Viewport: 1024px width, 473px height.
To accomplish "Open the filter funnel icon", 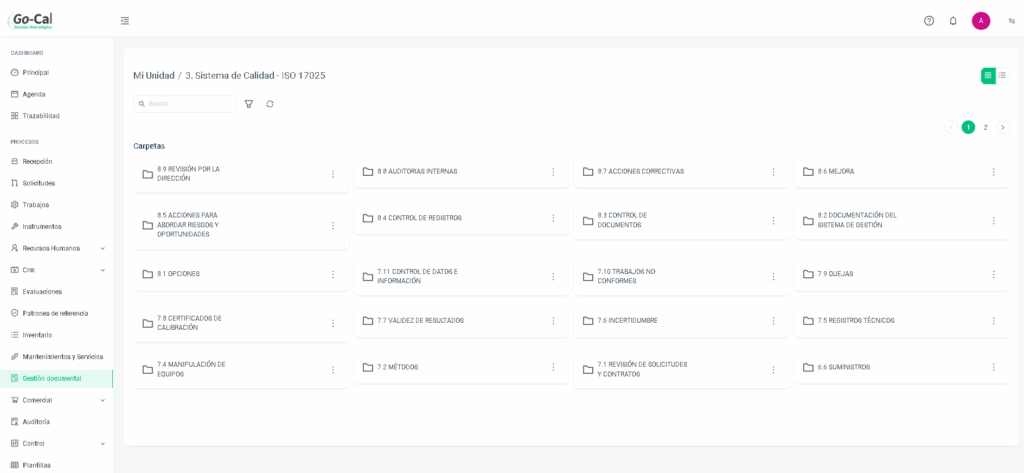I will click(249, 104).
